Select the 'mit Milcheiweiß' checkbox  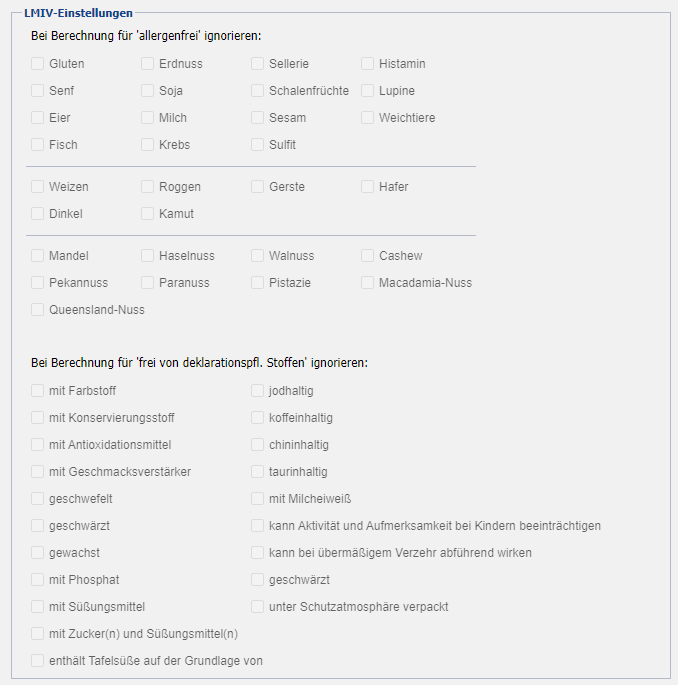pyautogui.click(x=258, y=499)
